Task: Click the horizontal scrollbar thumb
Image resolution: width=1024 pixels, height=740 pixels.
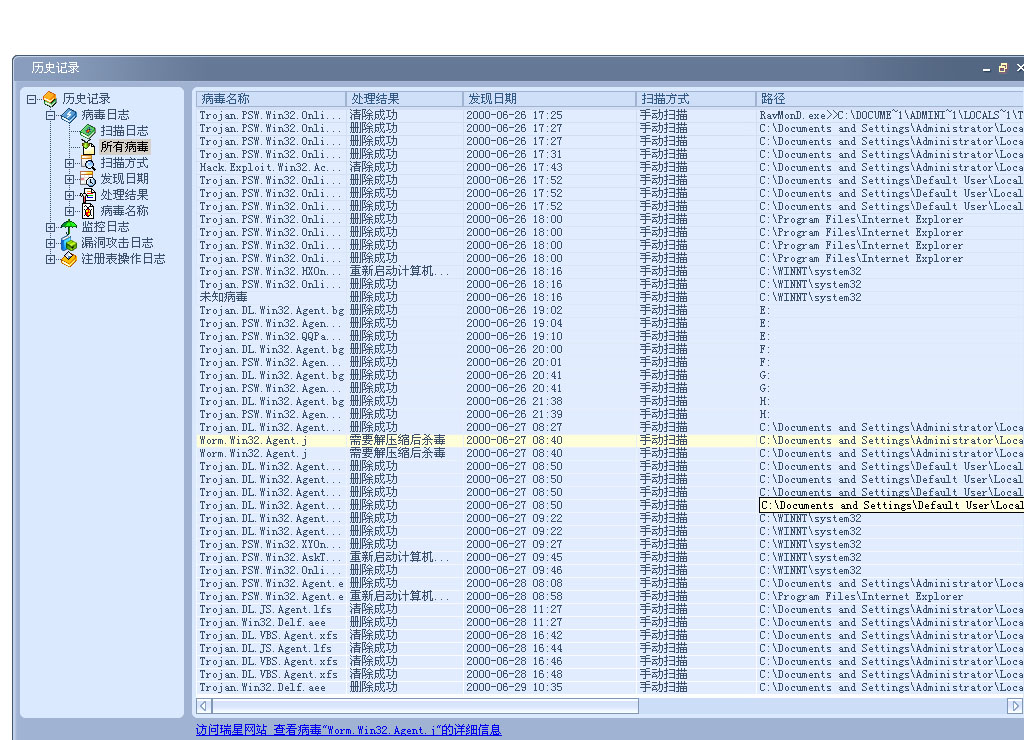Action: point(425,706)
